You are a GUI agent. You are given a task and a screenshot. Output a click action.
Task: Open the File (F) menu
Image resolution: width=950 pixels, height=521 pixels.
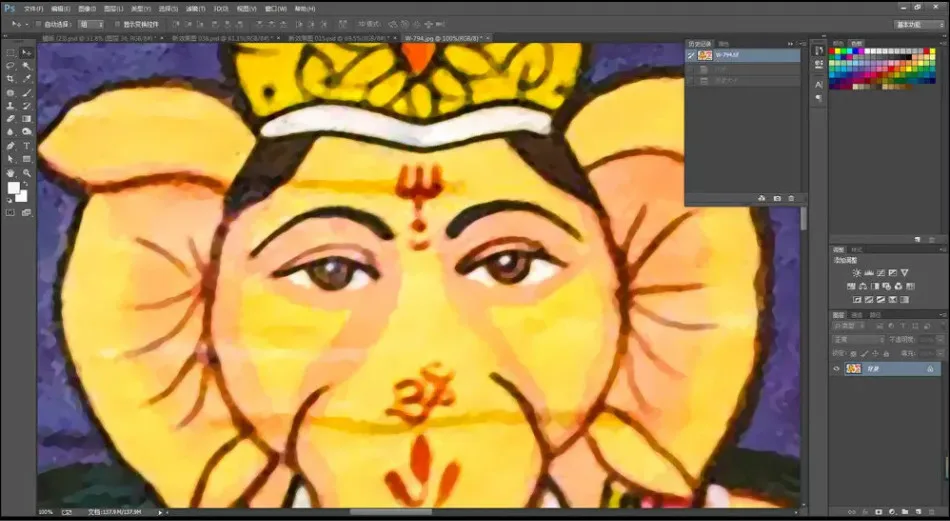coord(33,8)
